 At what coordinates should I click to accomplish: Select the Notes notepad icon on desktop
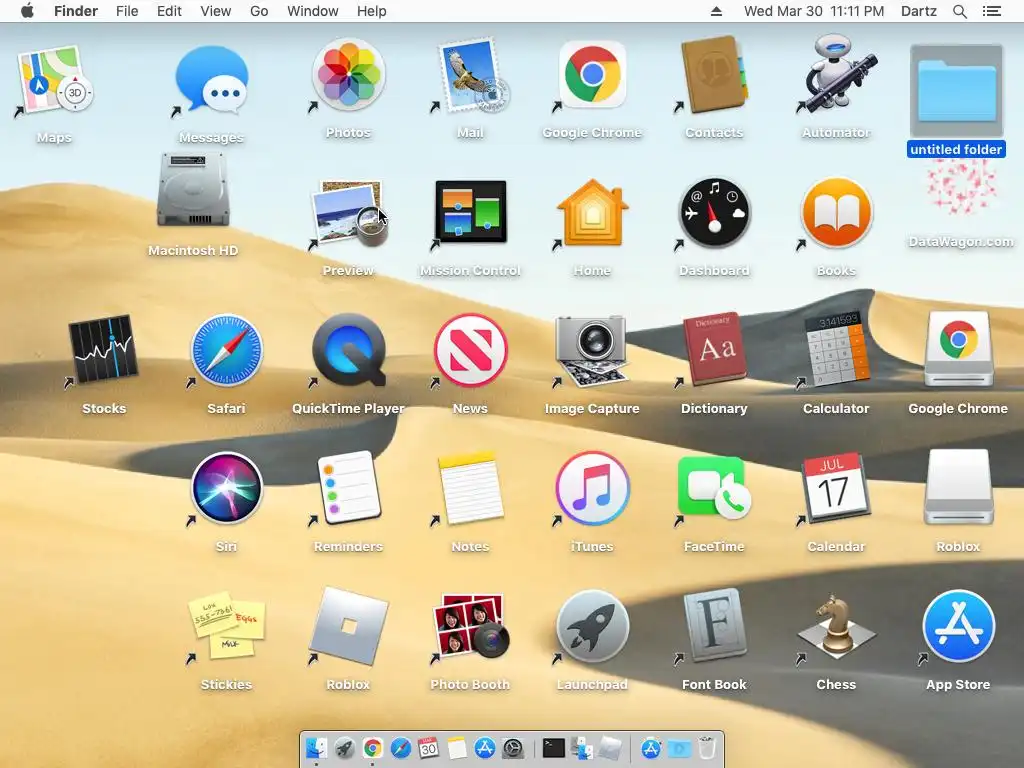click(x=470, y=488)
